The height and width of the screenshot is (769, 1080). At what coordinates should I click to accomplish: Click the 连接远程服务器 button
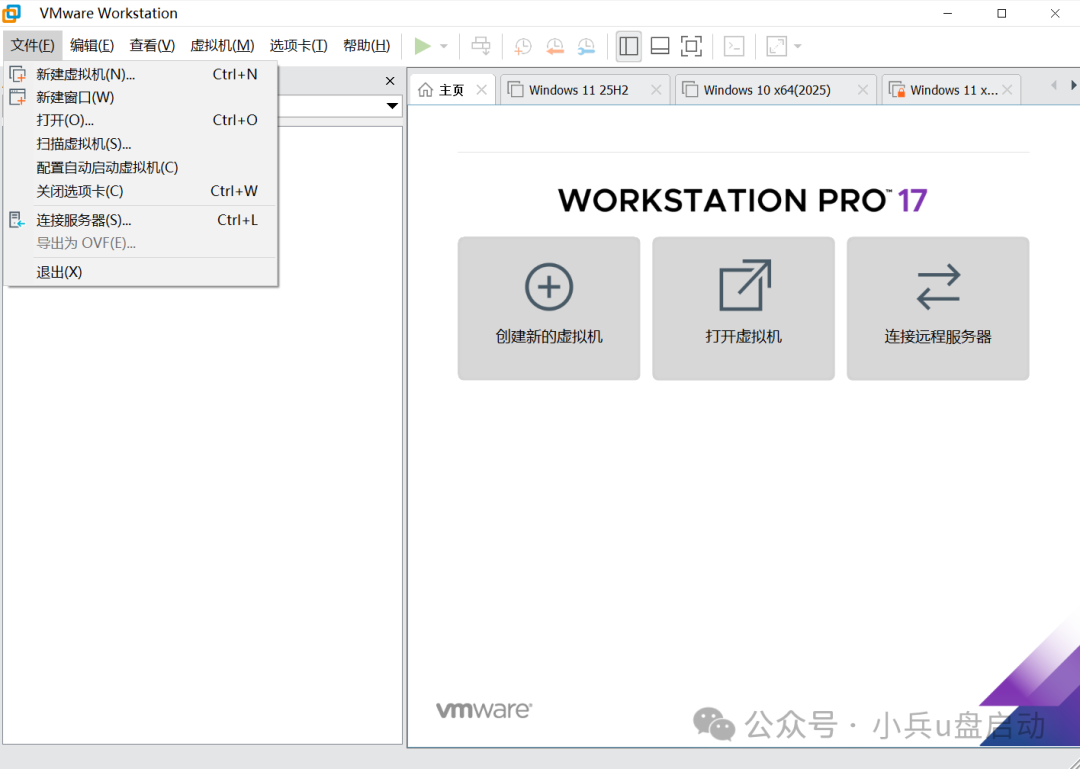coord(937,308)
